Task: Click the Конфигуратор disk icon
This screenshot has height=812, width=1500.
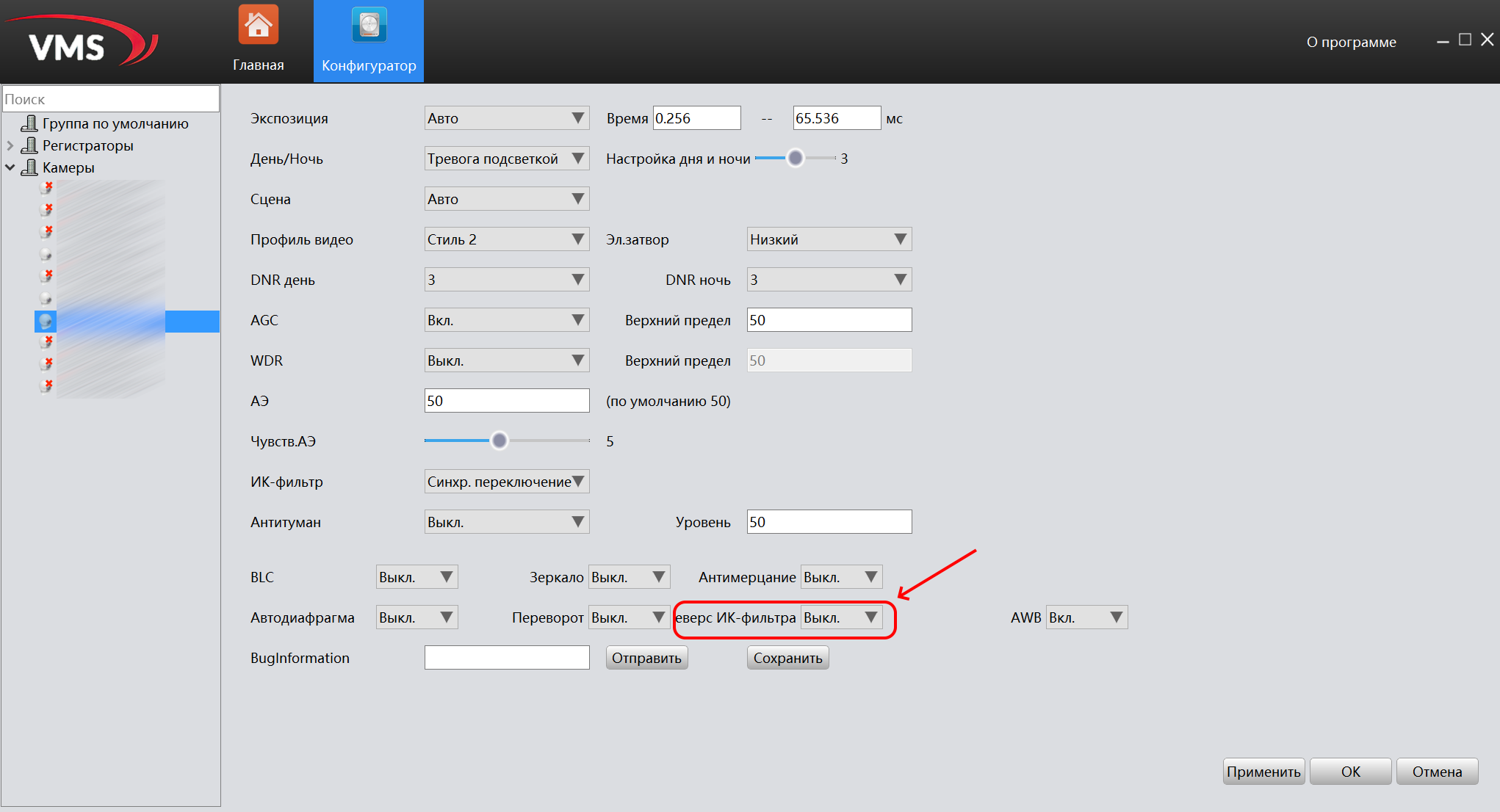Action: (369, 25)
